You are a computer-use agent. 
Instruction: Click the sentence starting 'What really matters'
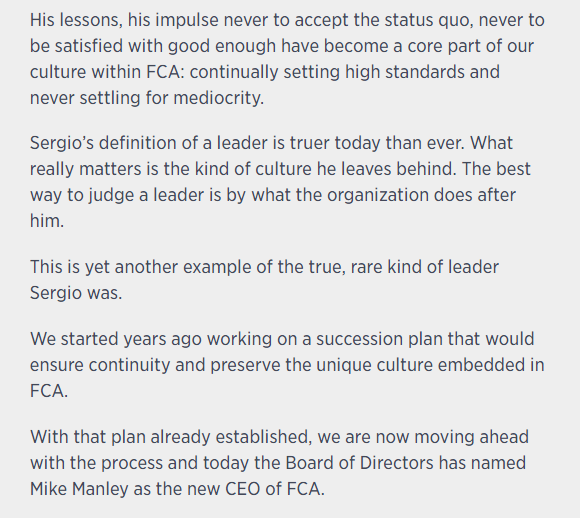[x=280, y=156]
